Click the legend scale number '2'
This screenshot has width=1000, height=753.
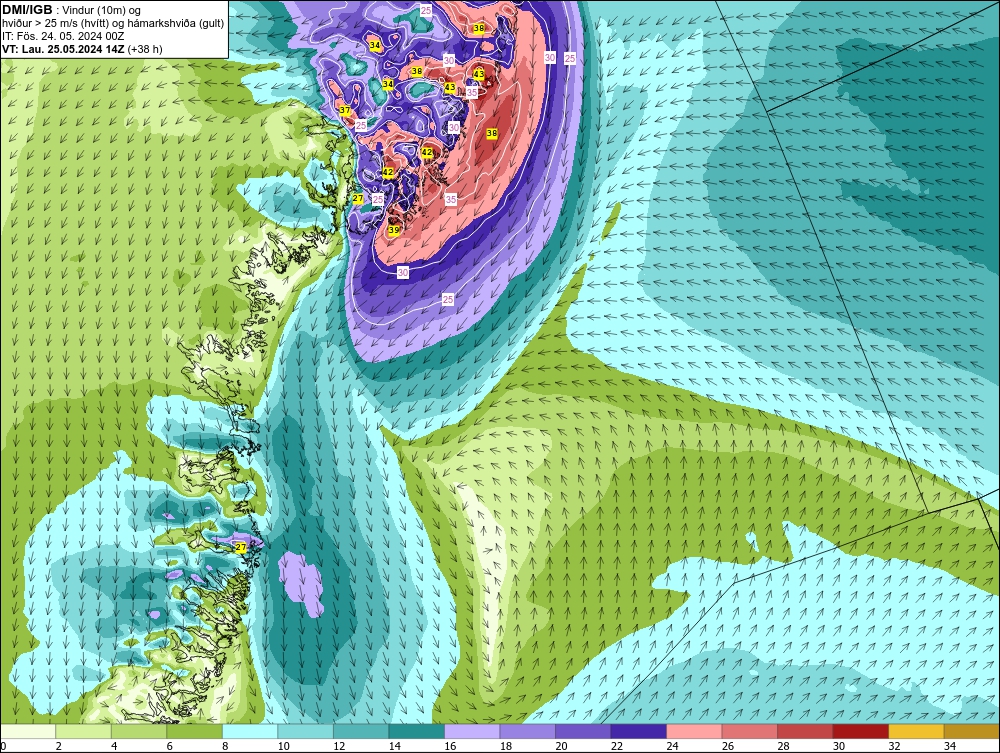coord(59,746)
